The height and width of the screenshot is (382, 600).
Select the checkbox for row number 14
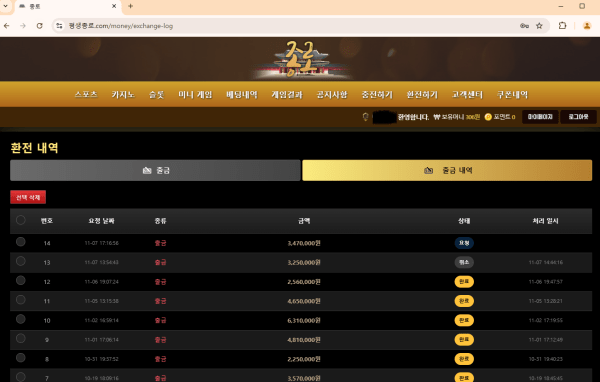(x=21, y=242)
